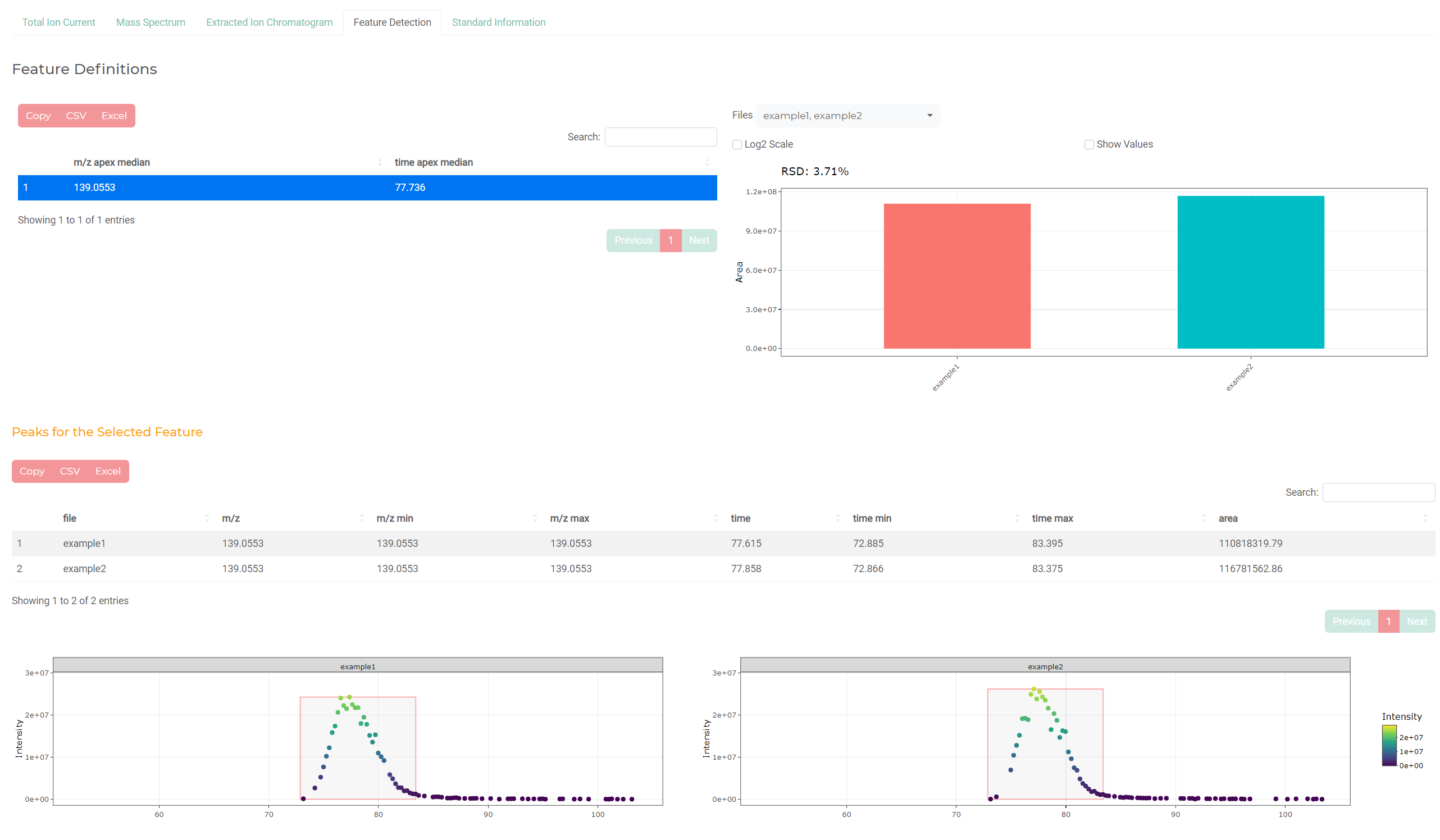Click Previous in peaks table pagination
The width and height of the screenshot is (1440, 840).
[1351, 621]
